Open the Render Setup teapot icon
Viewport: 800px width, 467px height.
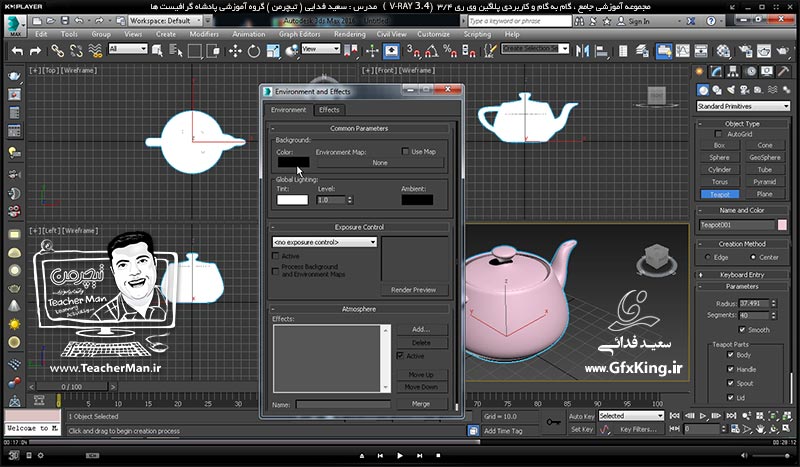click(745, 51)
